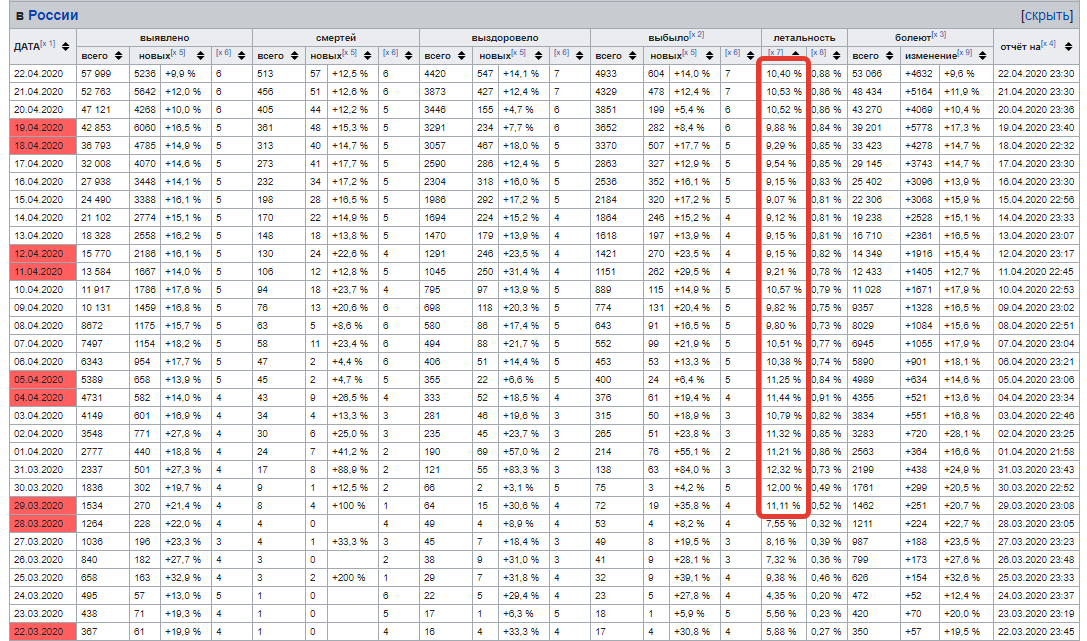Open footnote [x 5] beside выявлено новых
The width and height of the screenshot is (1087, 641).
click(x=178, y=52)
